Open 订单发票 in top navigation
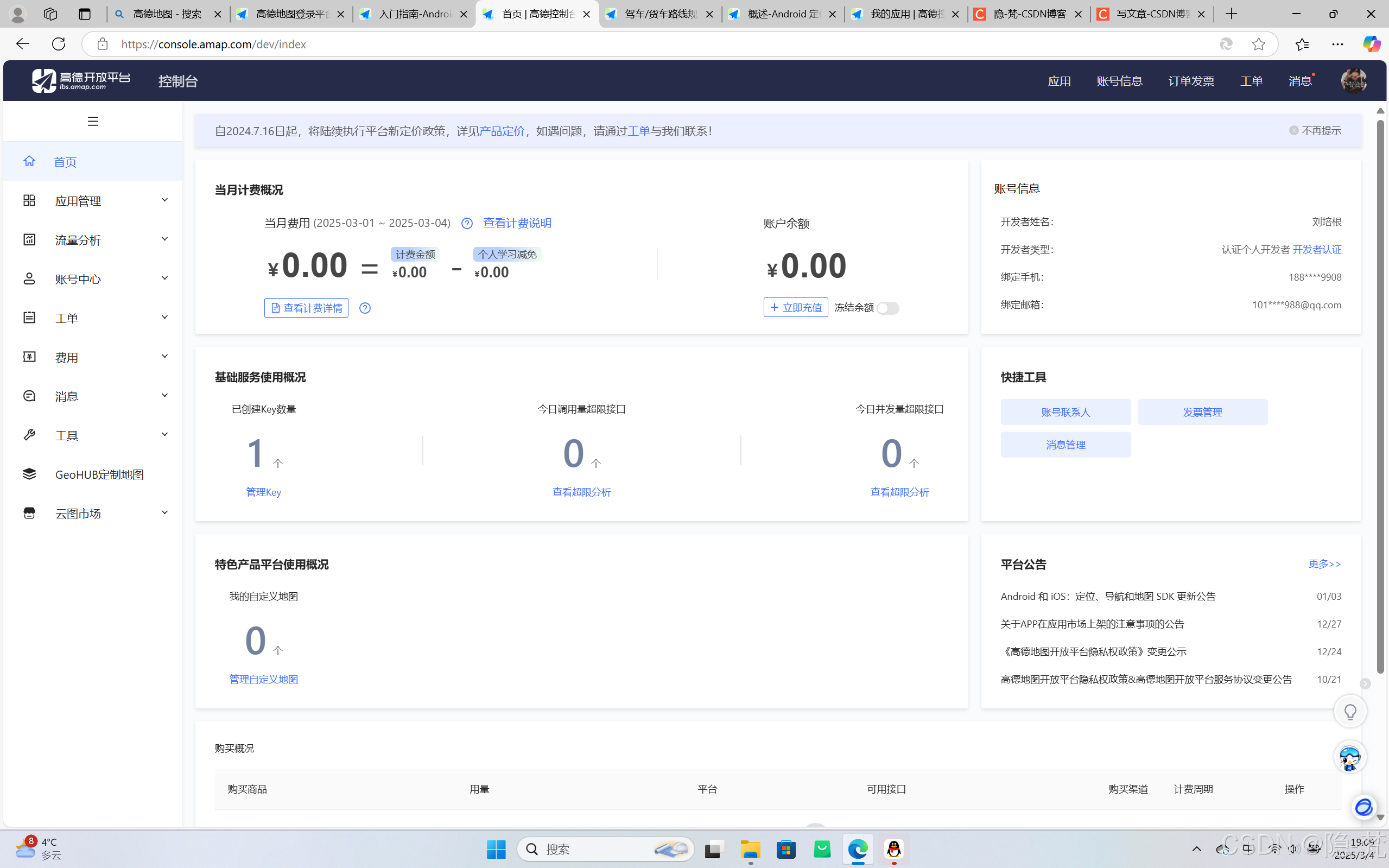This screenshot has height=868, width=1389. tap(1191, 81)
